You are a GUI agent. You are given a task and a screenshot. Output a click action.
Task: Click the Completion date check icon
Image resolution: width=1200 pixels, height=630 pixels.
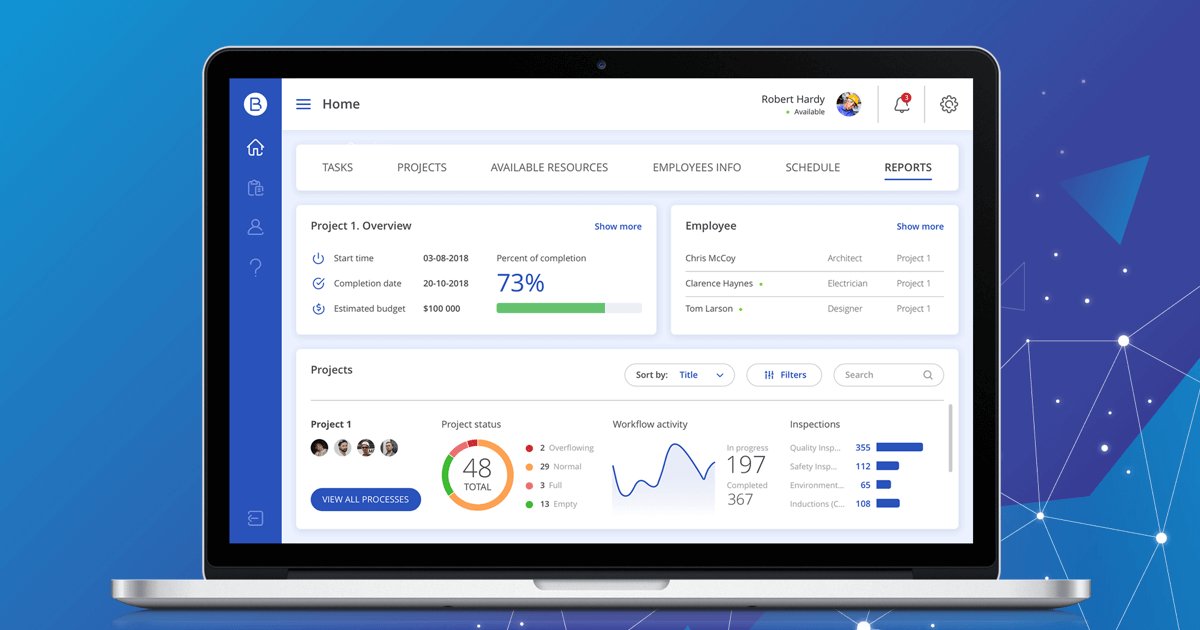(x=318, y=283)
